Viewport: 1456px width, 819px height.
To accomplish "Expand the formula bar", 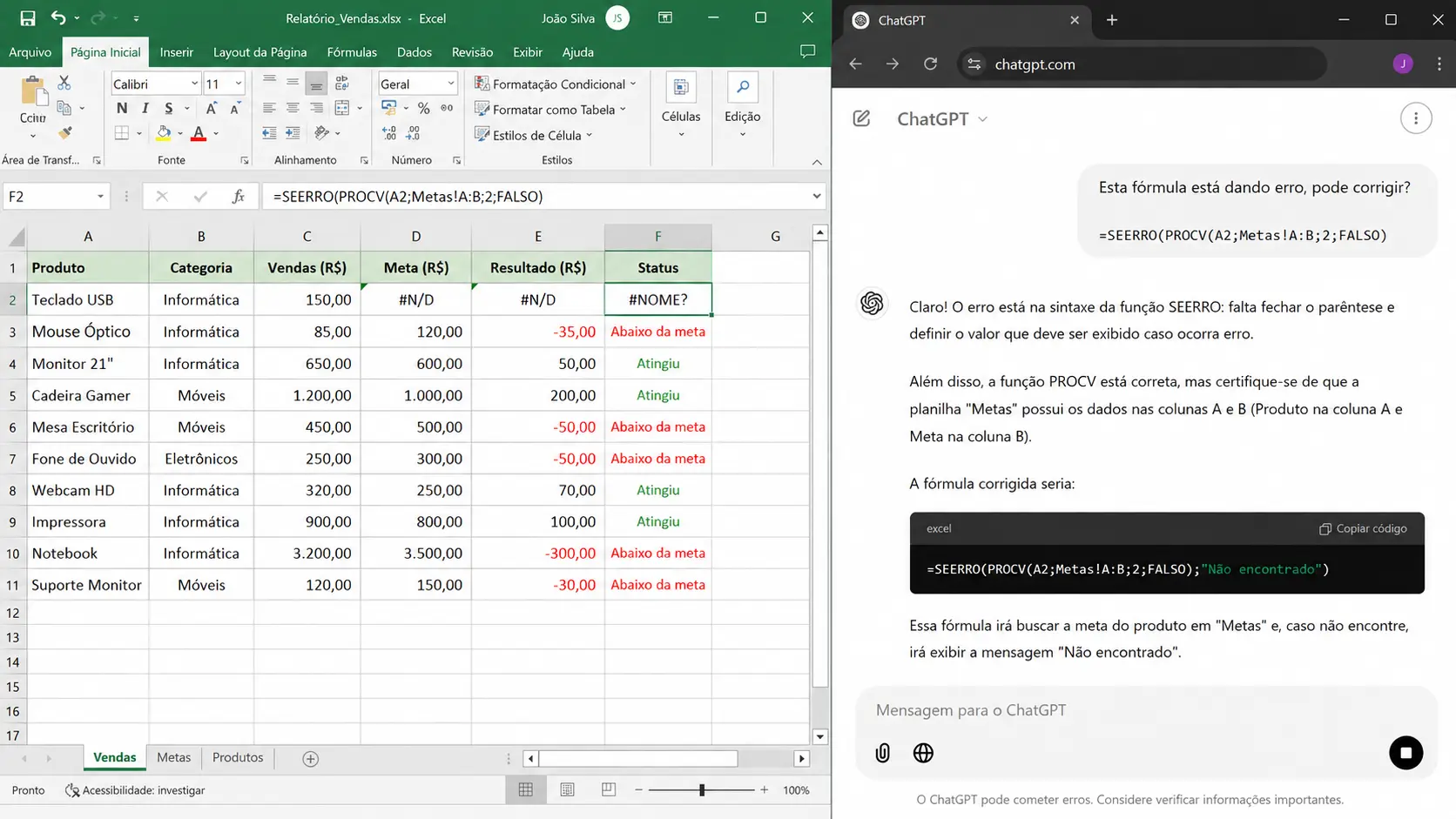I will pyautogui.click(x=816, y=197).
